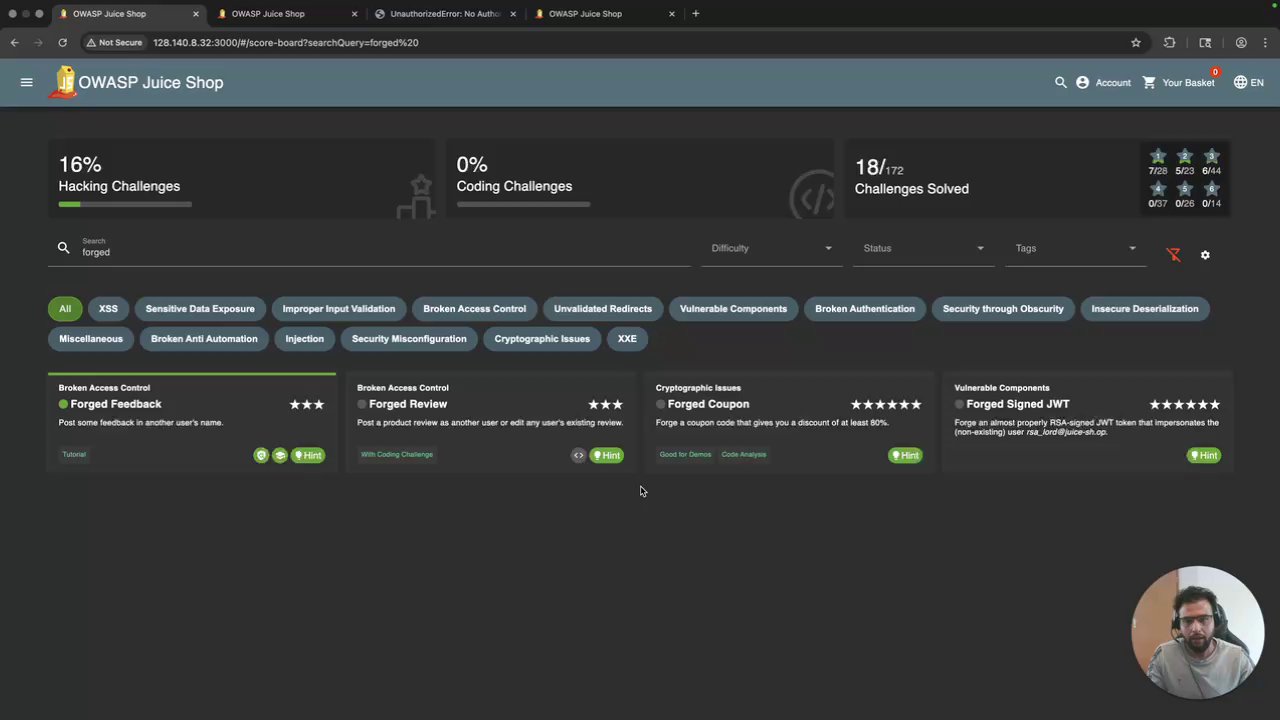Filter by the Broken Access Control chip
The height and width of the screenshot is (720, 1280).
tap(474, 309)
